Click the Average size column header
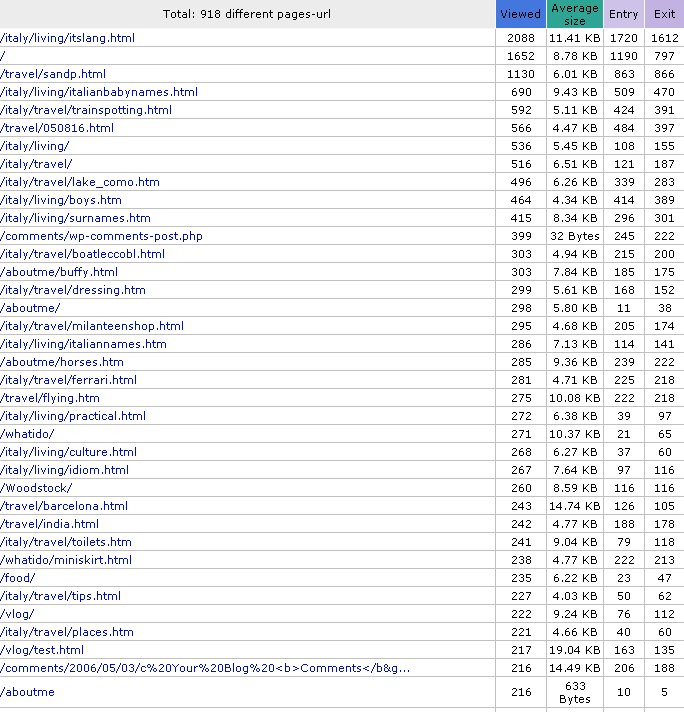Screen dimensions: 684x712 575,14
